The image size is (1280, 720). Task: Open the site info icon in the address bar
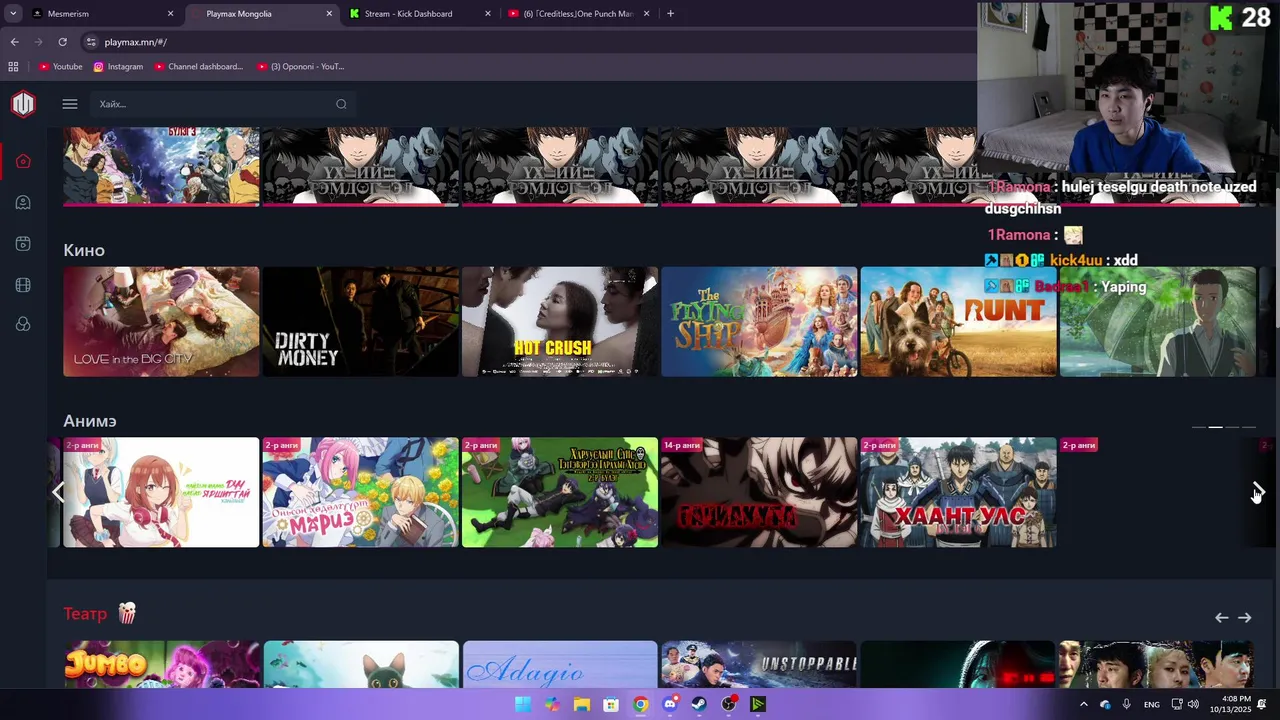(x=91, y=42)
